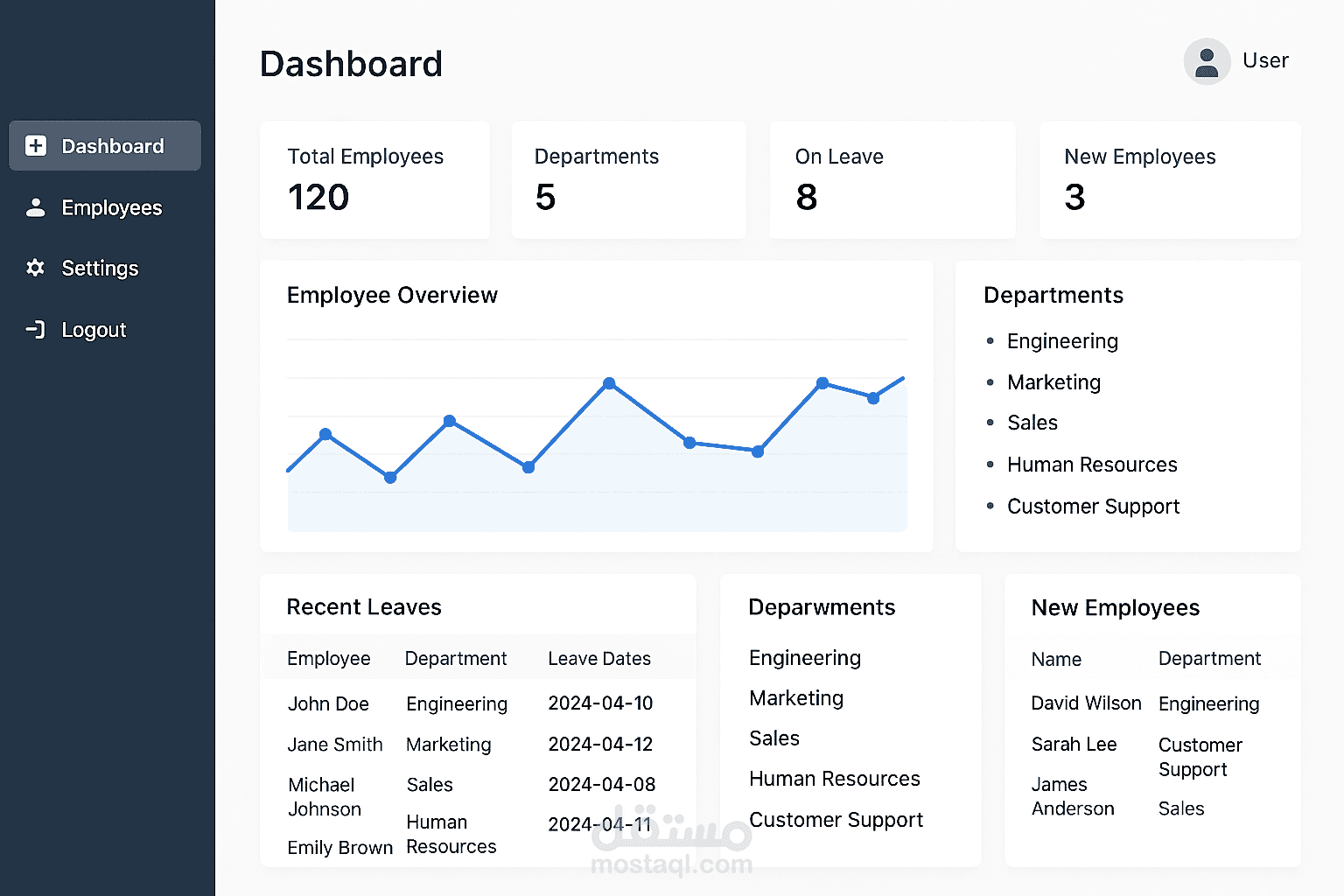Click the bullet beside Engineering department
The height and width of the screenshot is (896, 1344).
click(x=990, y=341)
